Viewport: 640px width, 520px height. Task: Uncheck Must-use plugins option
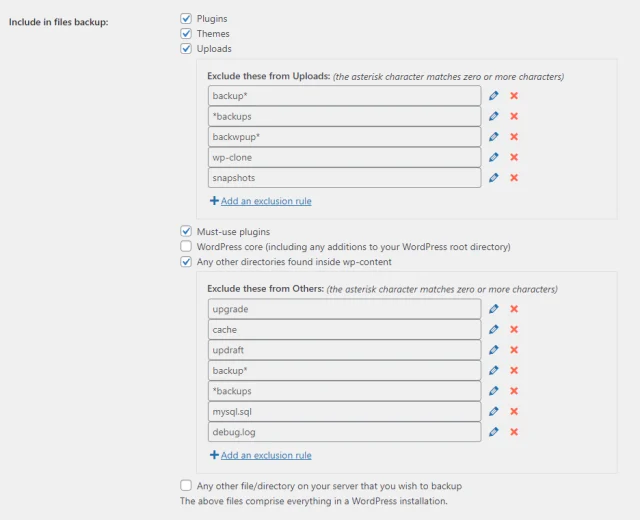186,231
